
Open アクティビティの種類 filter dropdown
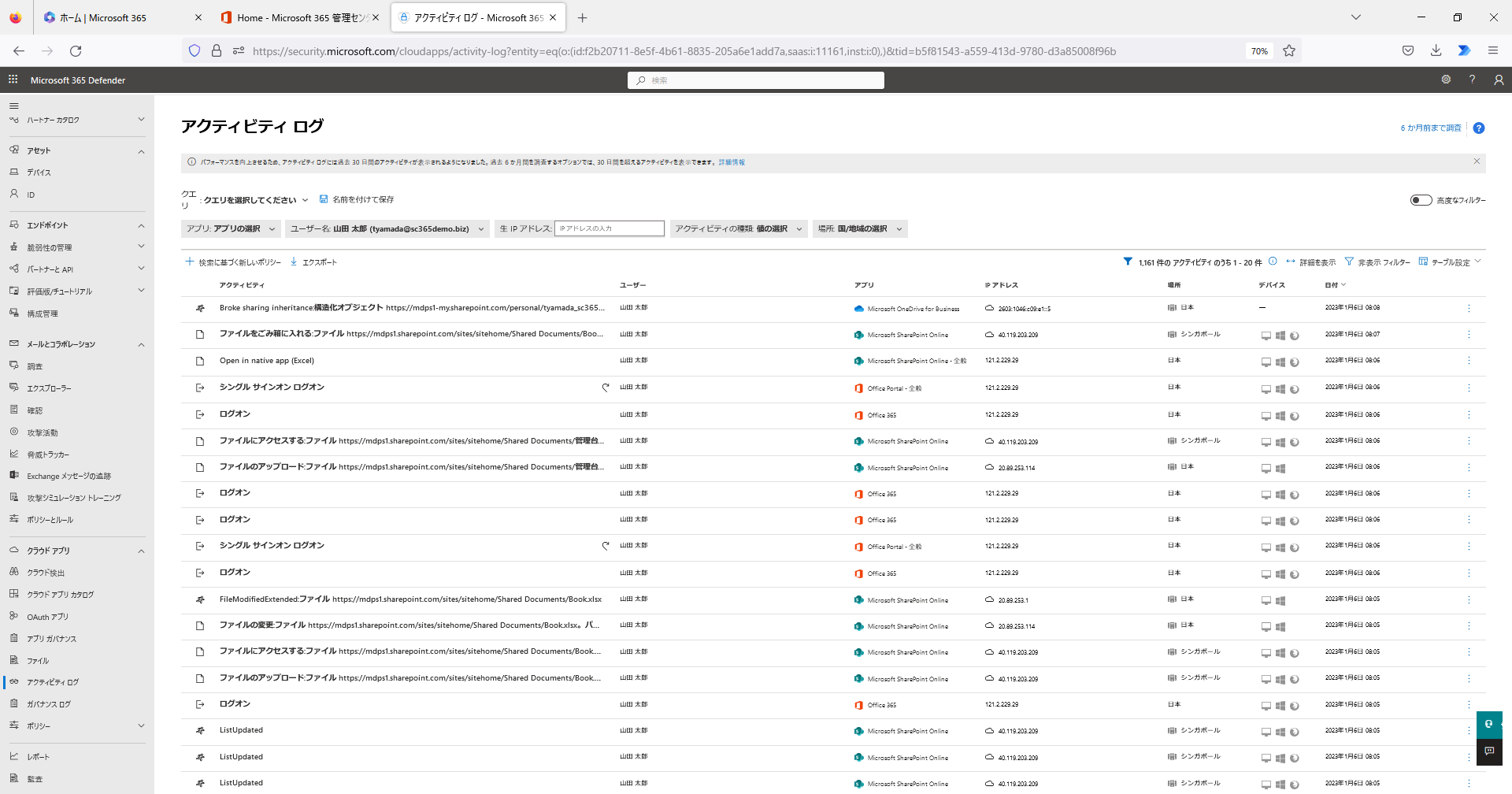tap(739, 229)
